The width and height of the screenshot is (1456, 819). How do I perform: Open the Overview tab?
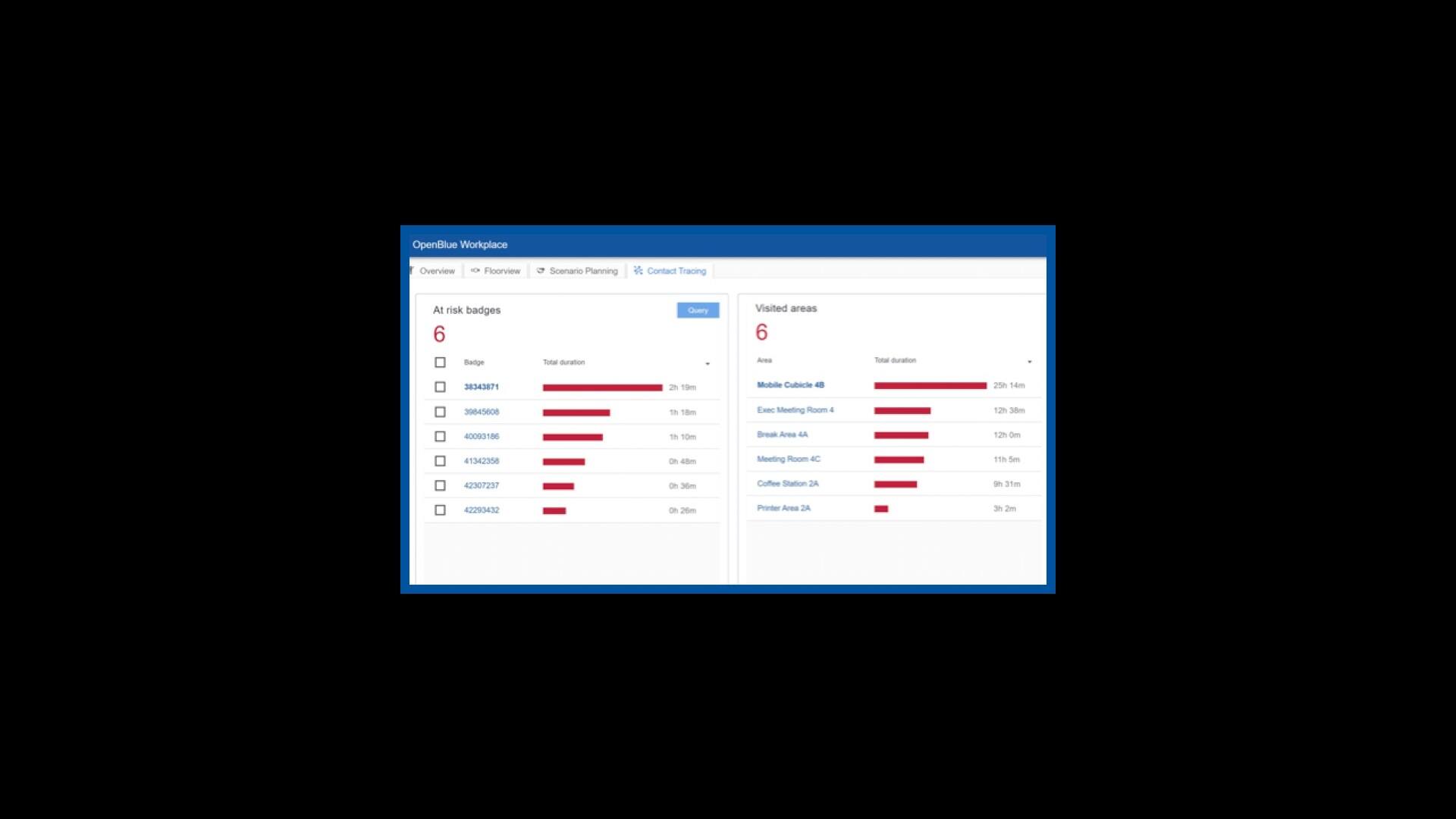click(437, 271)
